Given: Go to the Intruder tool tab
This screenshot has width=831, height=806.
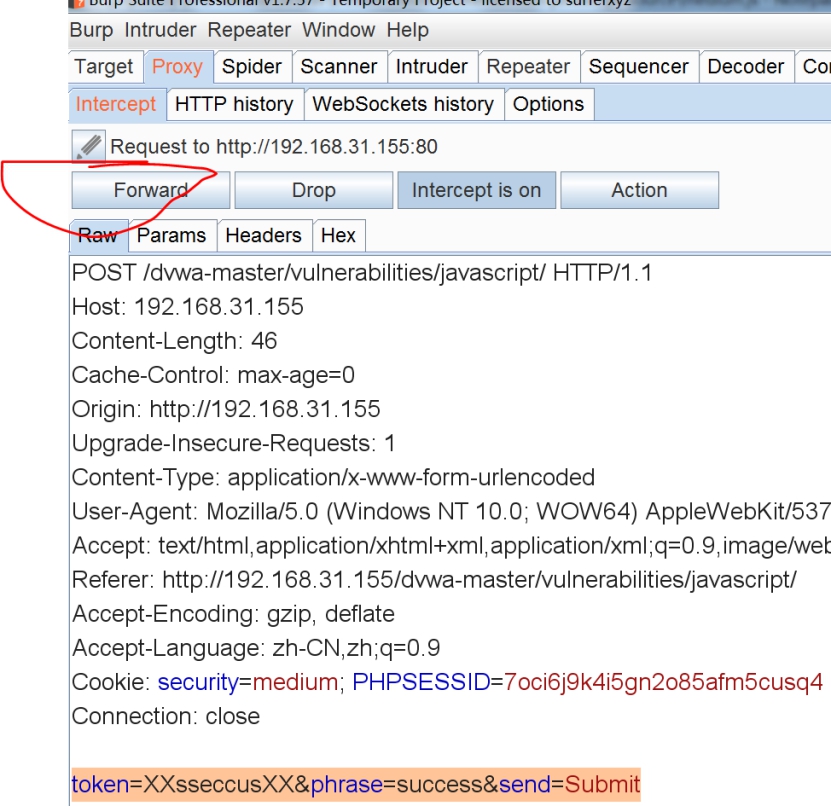Looking at the screenshot, I should 432,67.
